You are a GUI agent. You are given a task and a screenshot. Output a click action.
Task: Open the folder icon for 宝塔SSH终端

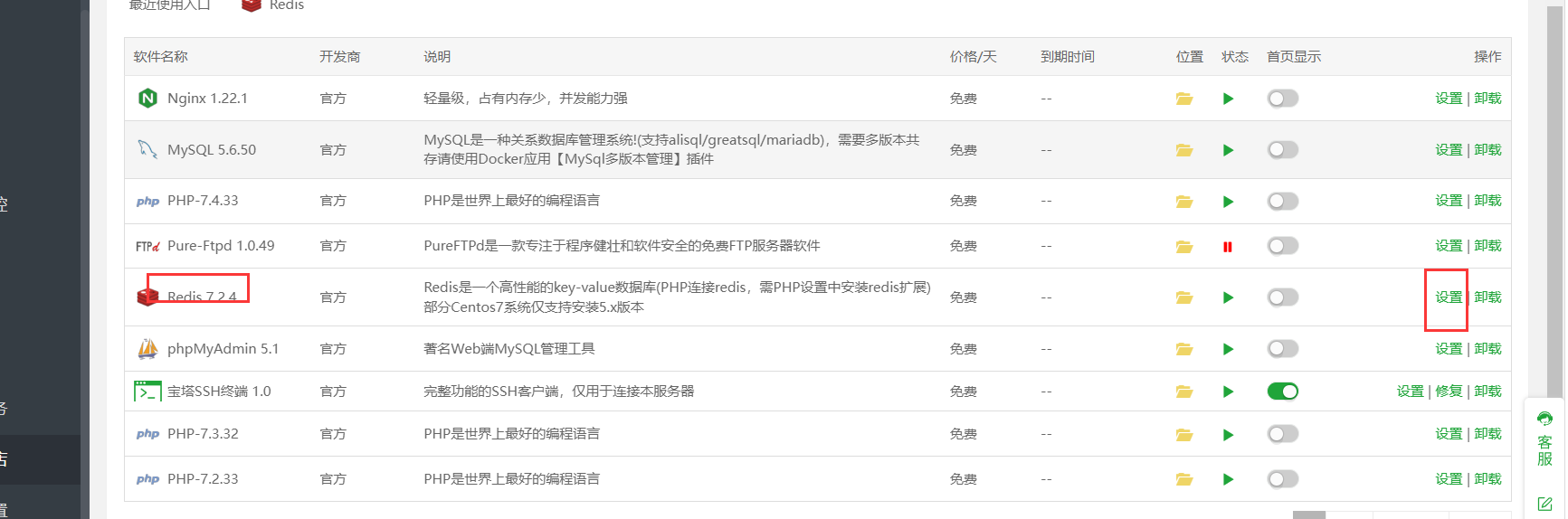coord(1183,392)
